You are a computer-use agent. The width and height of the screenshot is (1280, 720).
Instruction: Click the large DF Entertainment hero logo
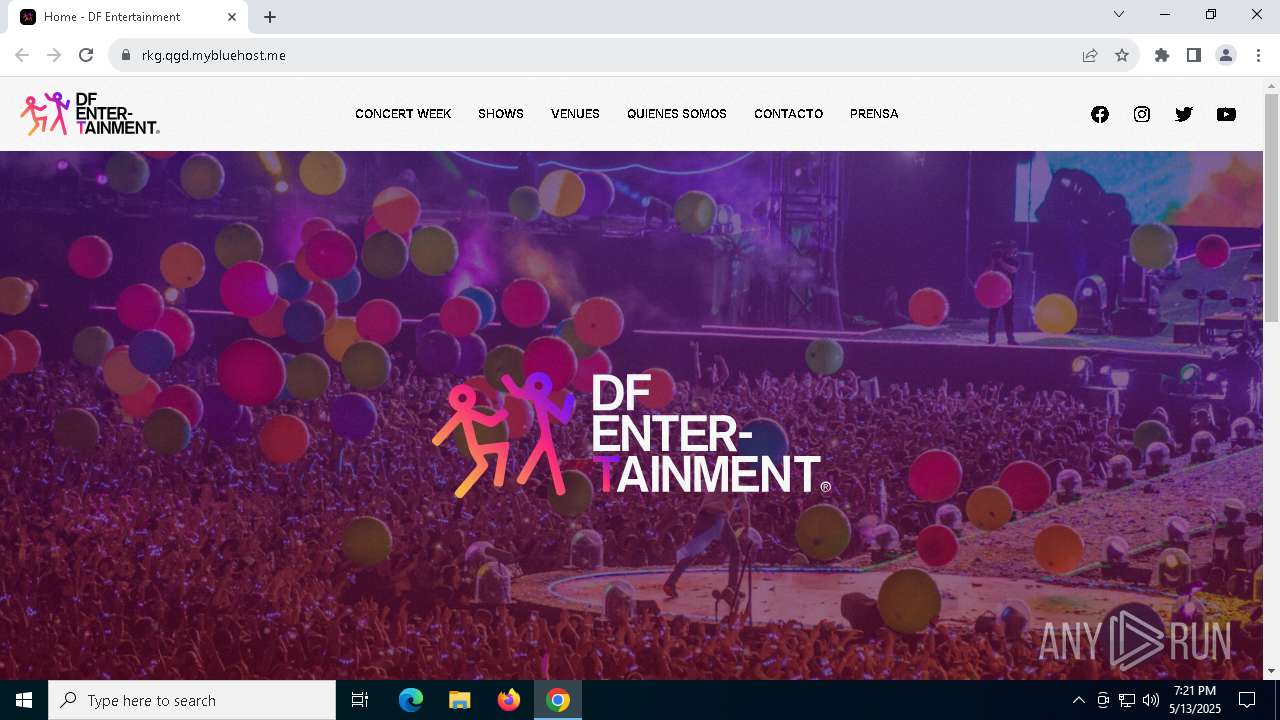tap(631, 435)
